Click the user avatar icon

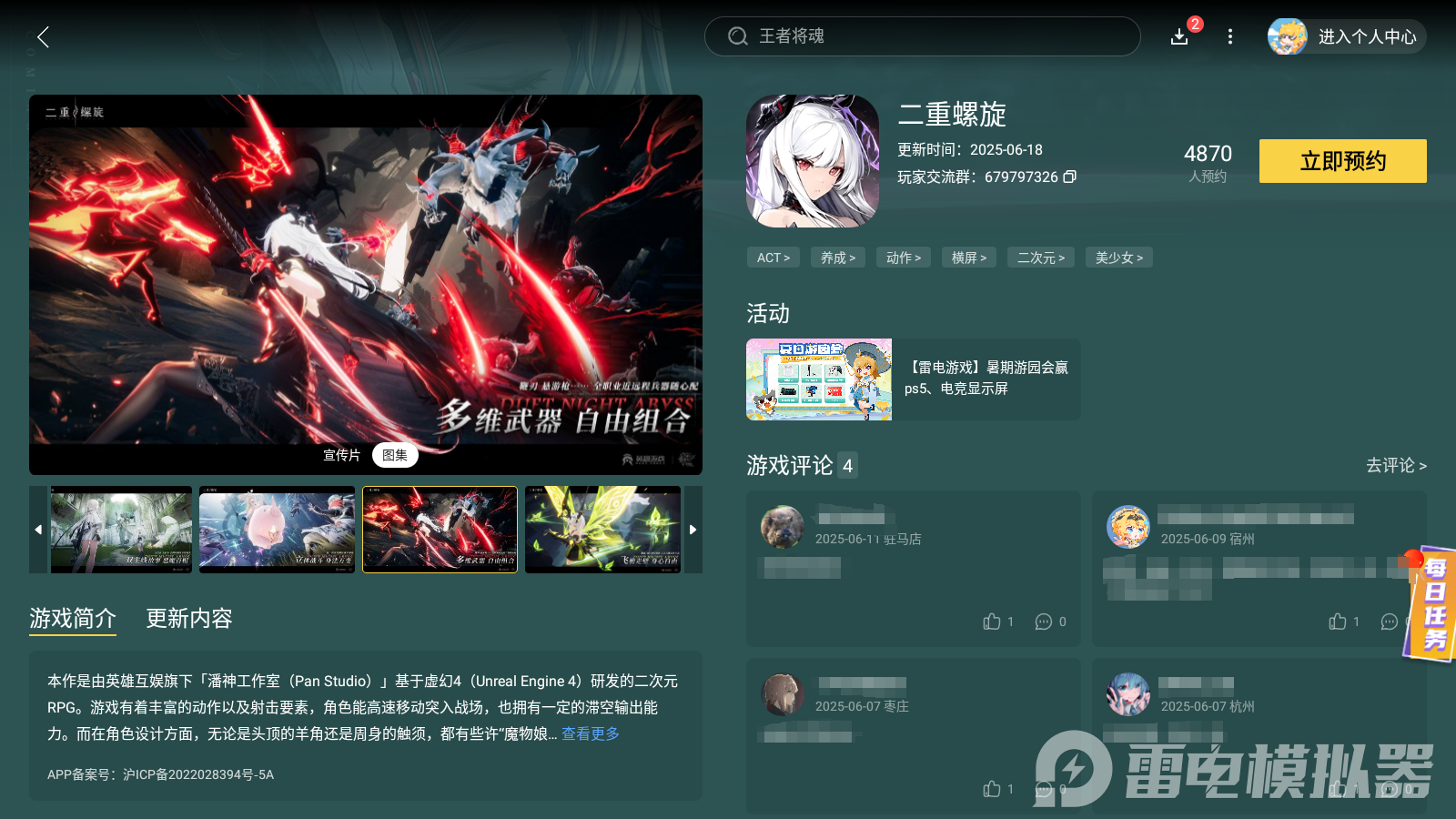point(1288,36)
